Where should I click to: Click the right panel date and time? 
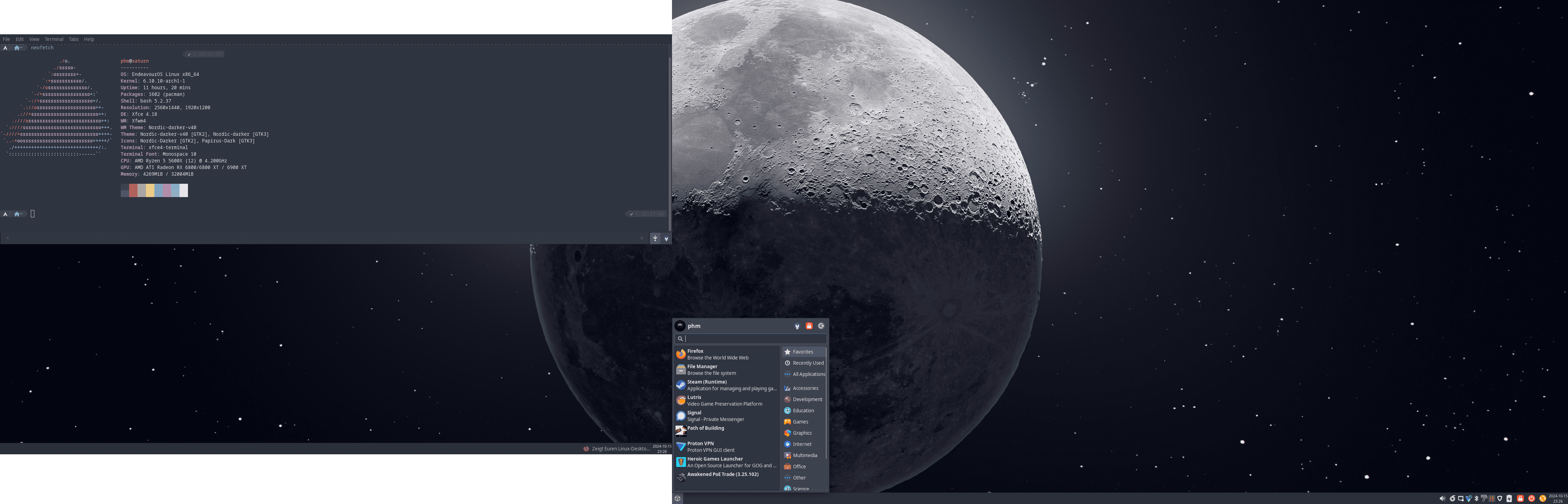1557,498
